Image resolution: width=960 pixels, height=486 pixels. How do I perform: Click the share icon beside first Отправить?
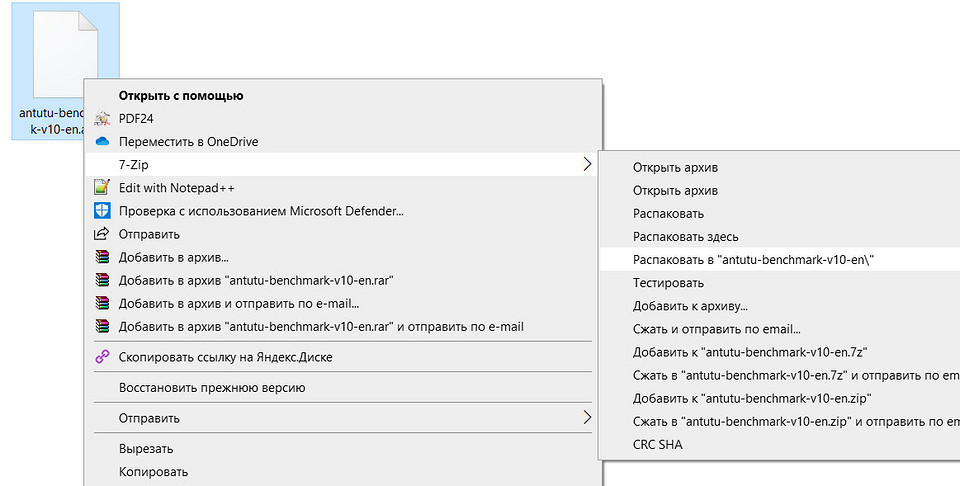102,234
